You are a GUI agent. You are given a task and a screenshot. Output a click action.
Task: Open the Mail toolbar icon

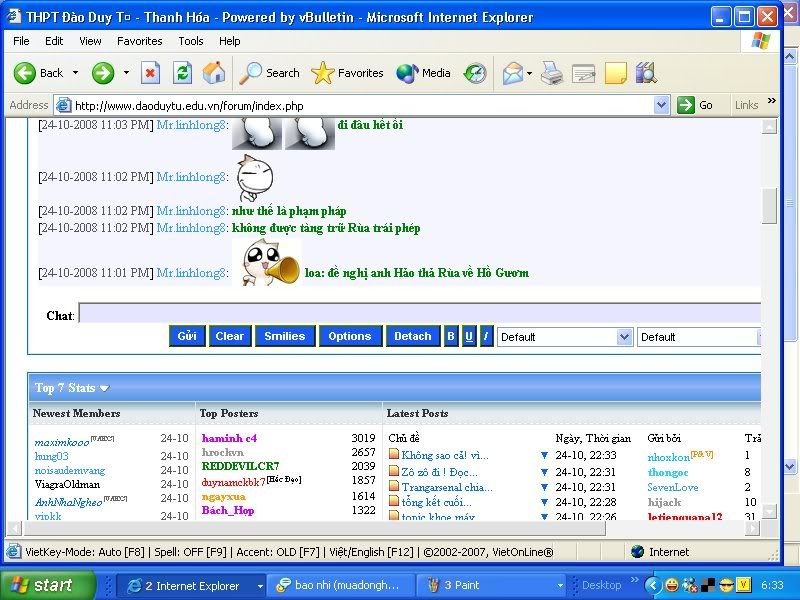pos(512,73)
